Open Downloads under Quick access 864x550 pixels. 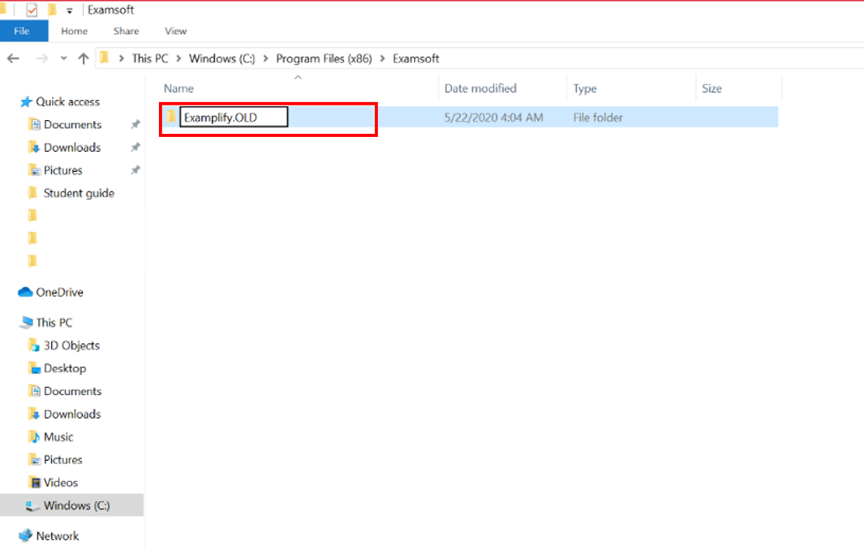[72, 147]
